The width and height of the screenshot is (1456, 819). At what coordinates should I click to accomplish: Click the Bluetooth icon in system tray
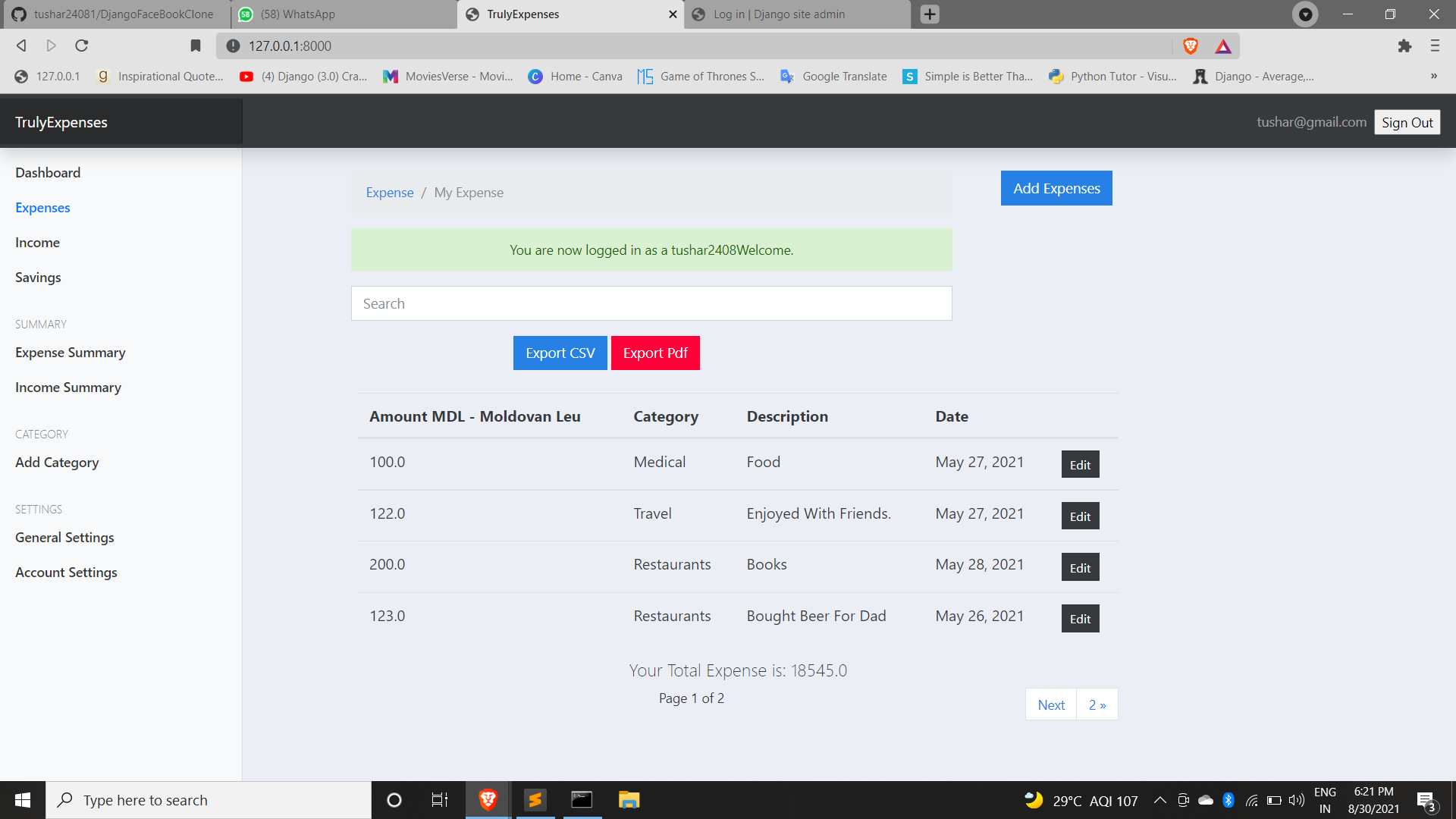click(x=1228, y=799)
